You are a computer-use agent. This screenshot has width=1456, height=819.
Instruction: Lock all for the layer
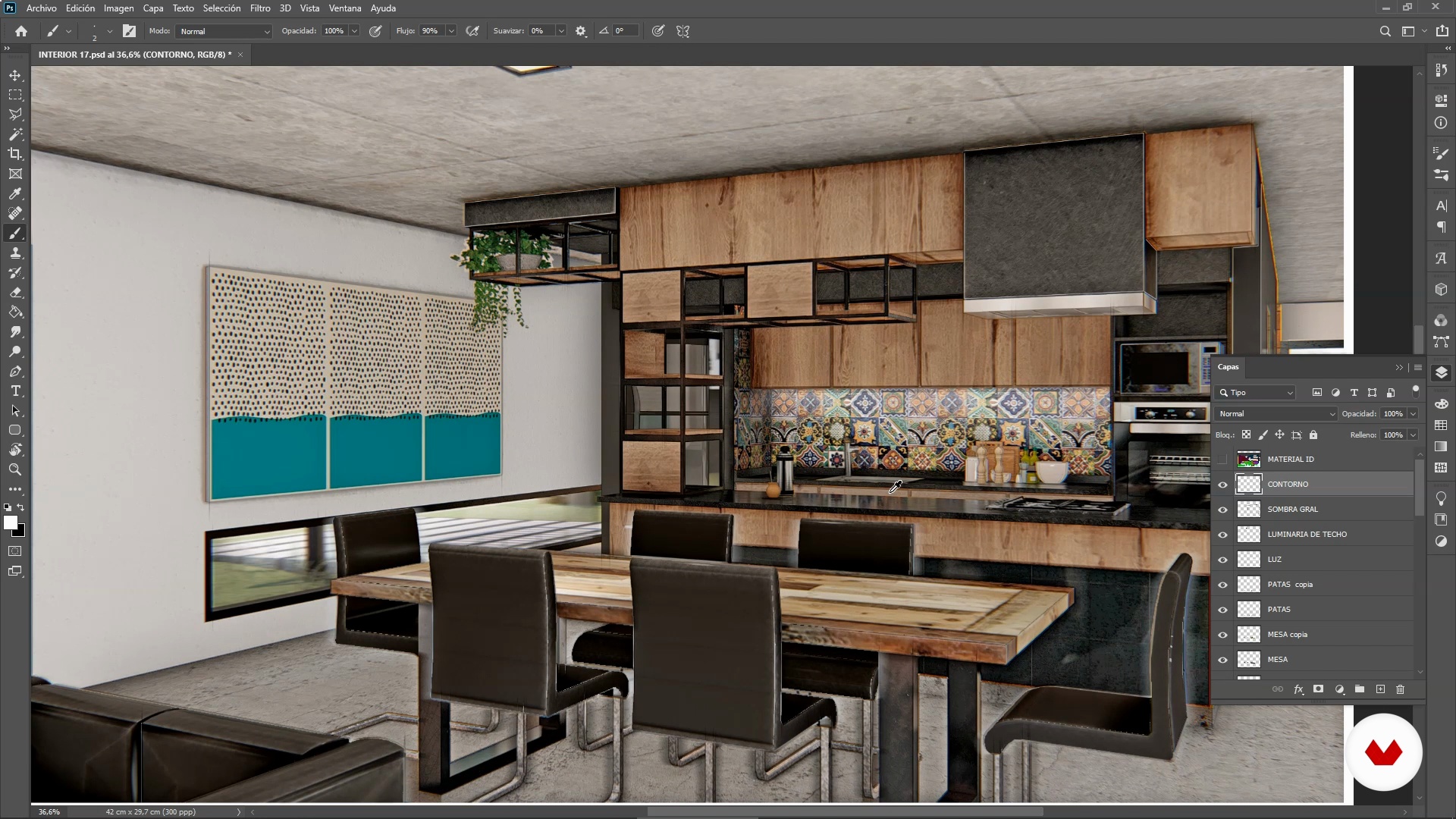pos(1313,435)
